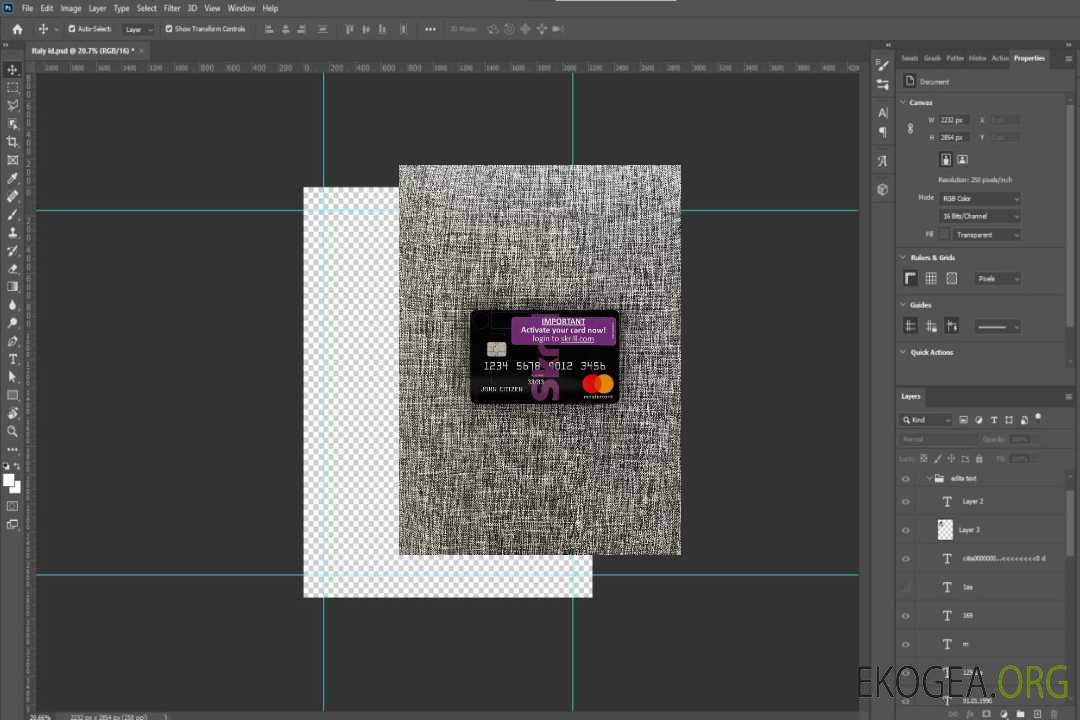This screenshot has width=1080, height=720.
Task: Select the Rectangle shape tool
Action: point(12,395)
